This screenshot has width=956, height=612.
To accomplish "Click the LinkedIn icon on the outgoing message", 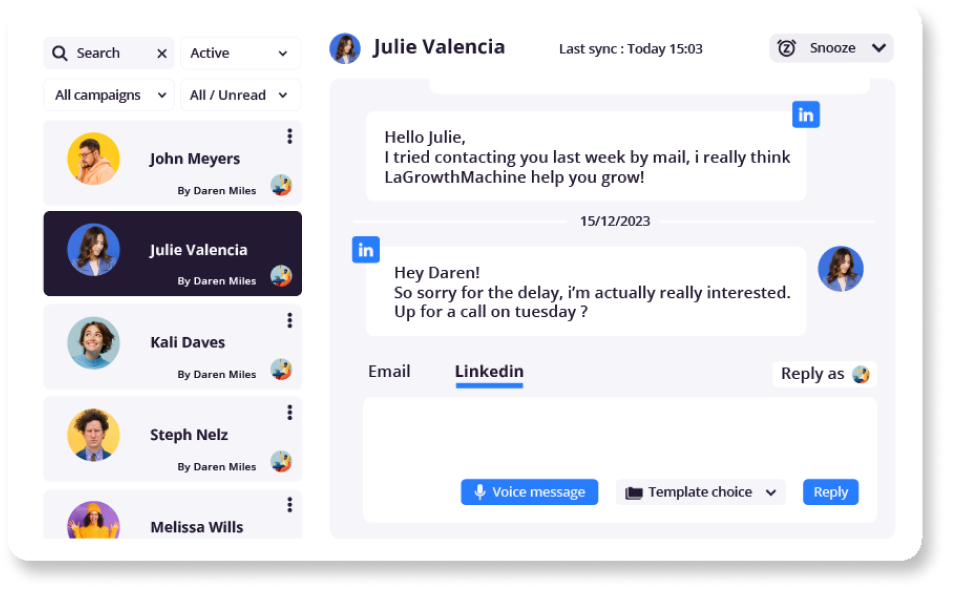I will [x=806, y=115].
